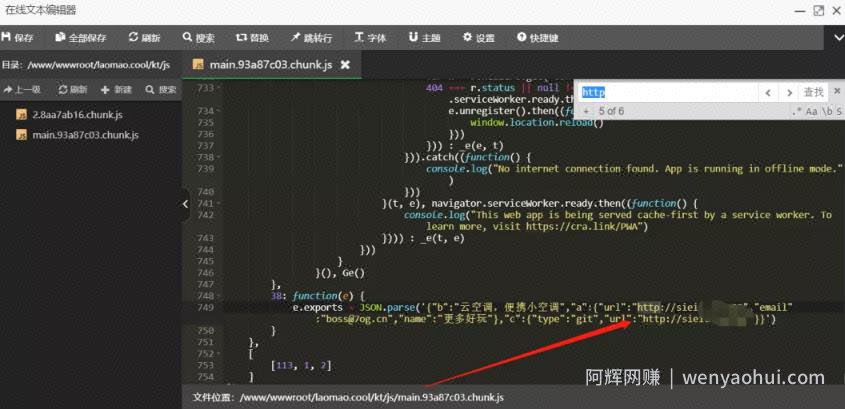Create a new item with 新建
Image resolution: width=845 pixels, height=409 pixels.
click(x=116, y=89)
